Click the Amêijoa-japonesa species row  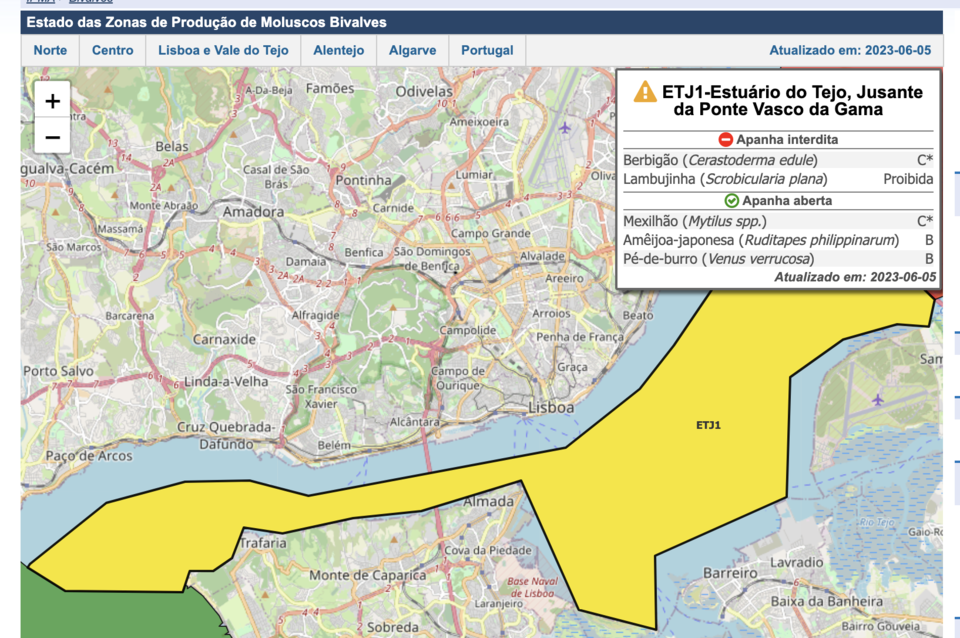(777, 240)
